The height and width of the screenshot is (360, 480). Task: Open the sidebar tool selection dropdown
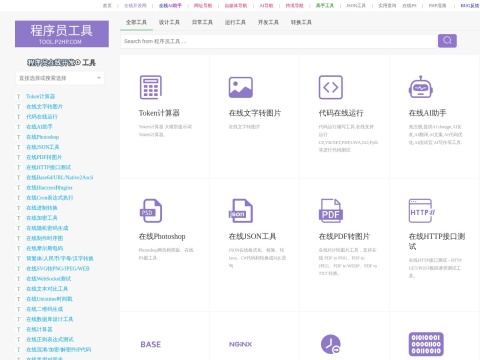(x=60, y=78)
